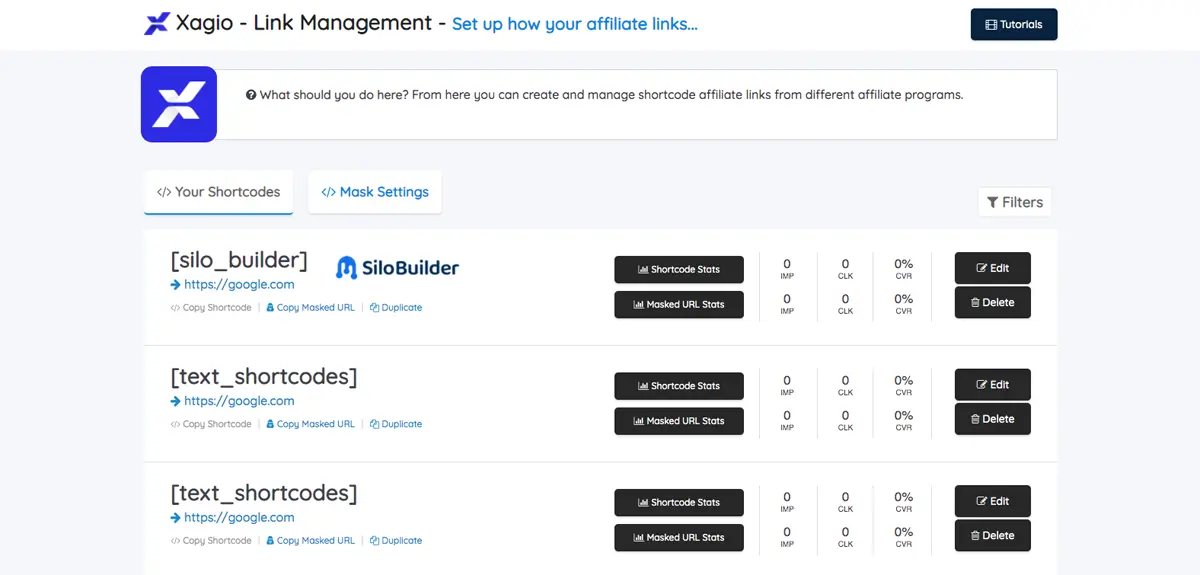
Task: Duplicate the last text_shortcodes entry
Action: pyautogui.click(x=396, y=541)
